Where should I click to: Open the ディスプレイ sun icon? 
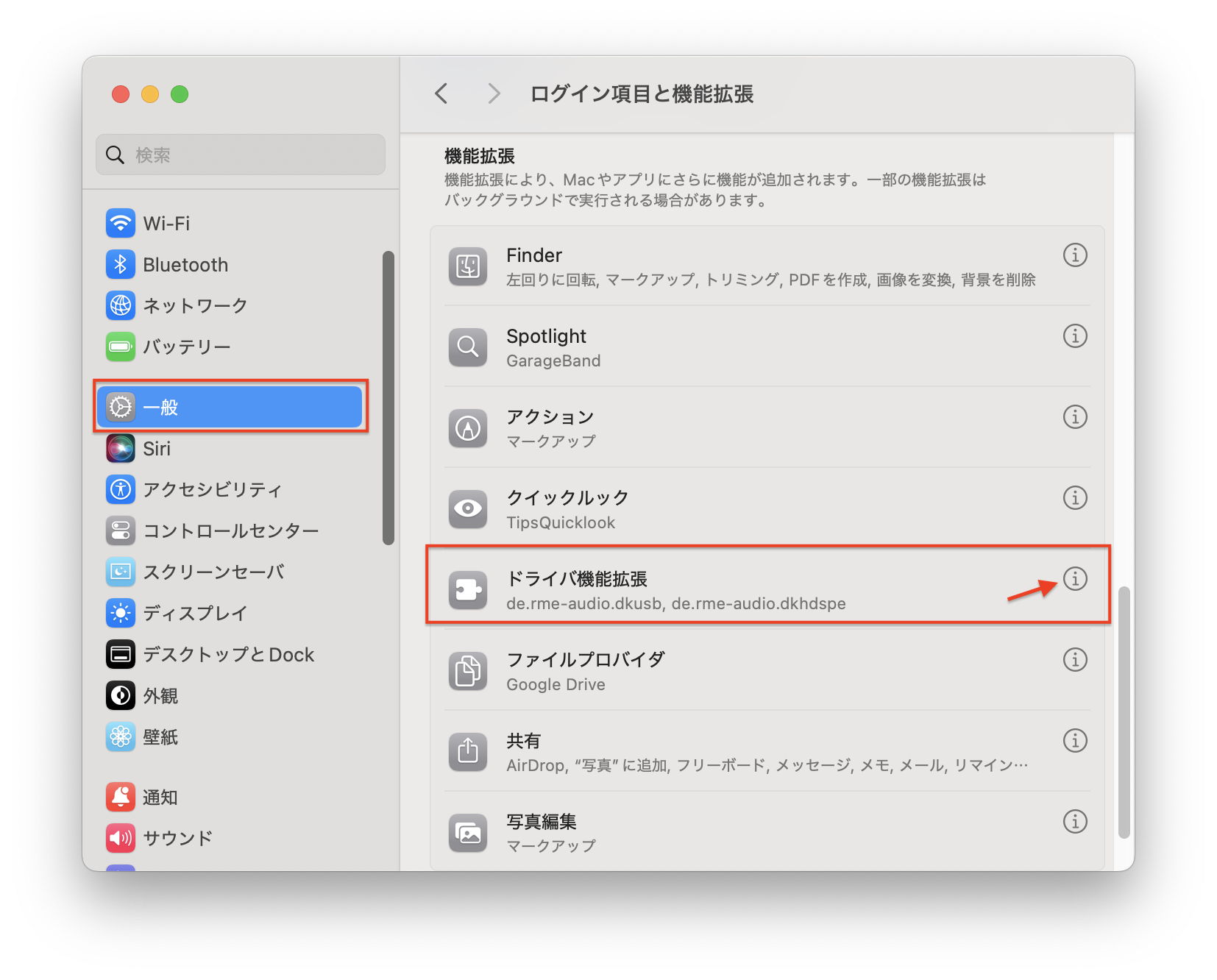(120, 613)
